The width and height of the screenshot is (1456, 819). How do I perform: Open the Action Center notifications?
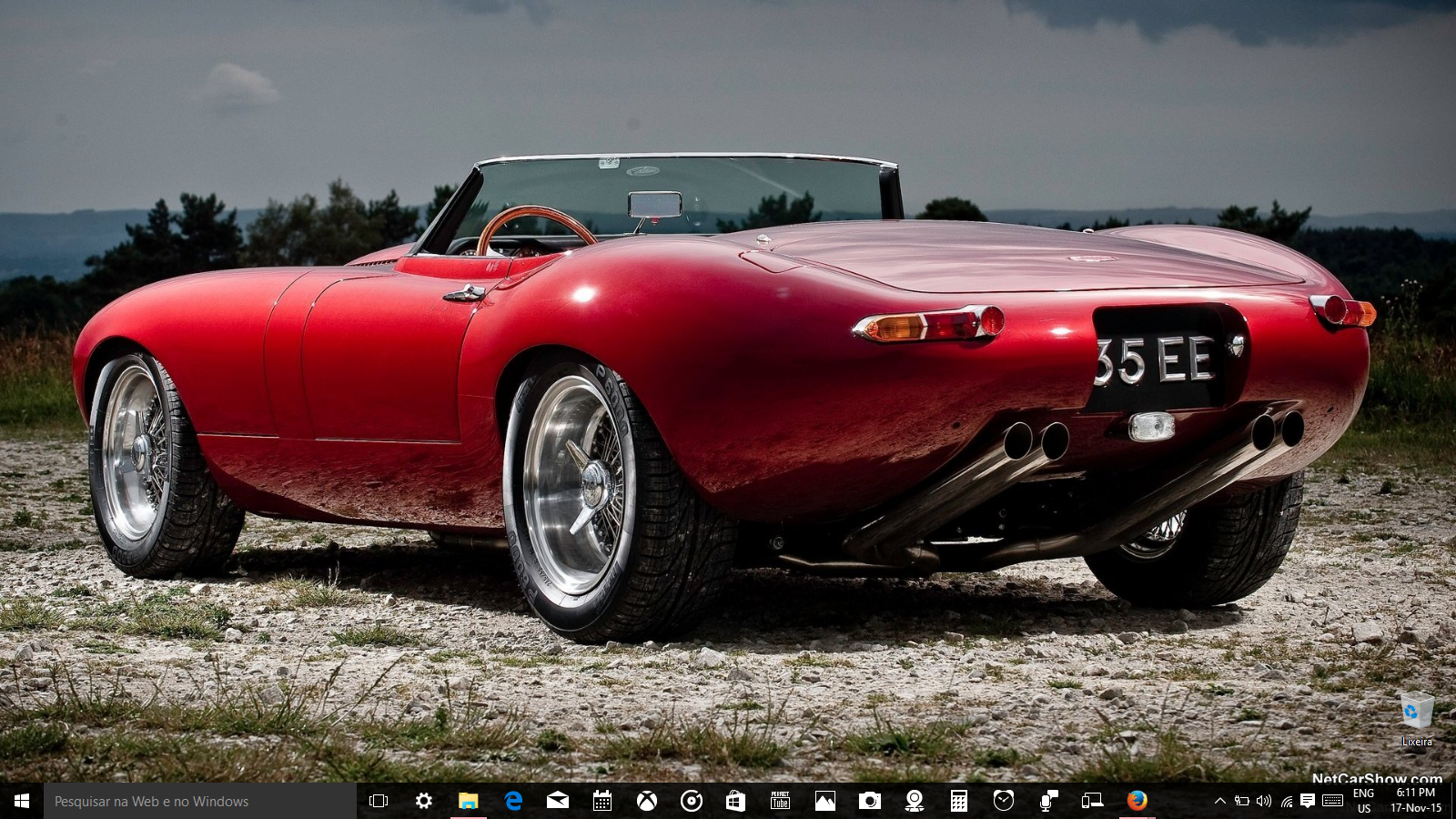[x=1308, y=801]
